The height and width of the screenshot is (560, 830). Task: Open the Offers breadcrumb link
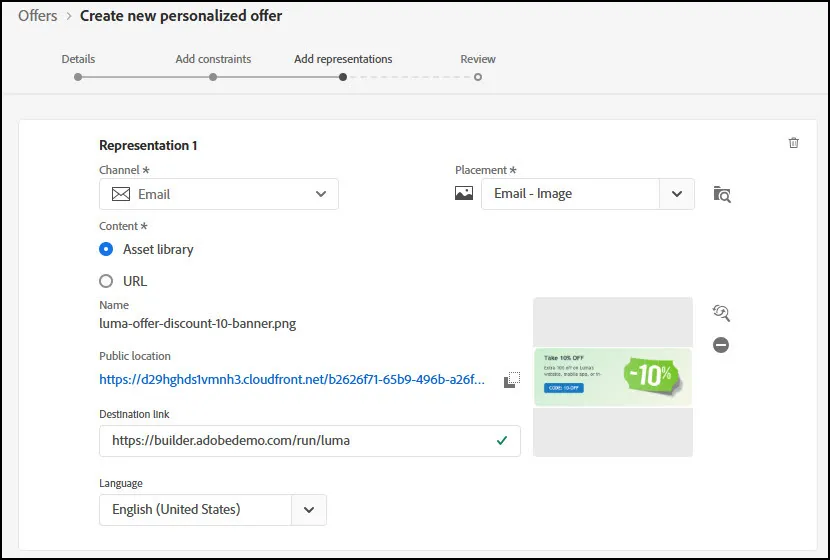pyautogui.click(x=38, y=16)
